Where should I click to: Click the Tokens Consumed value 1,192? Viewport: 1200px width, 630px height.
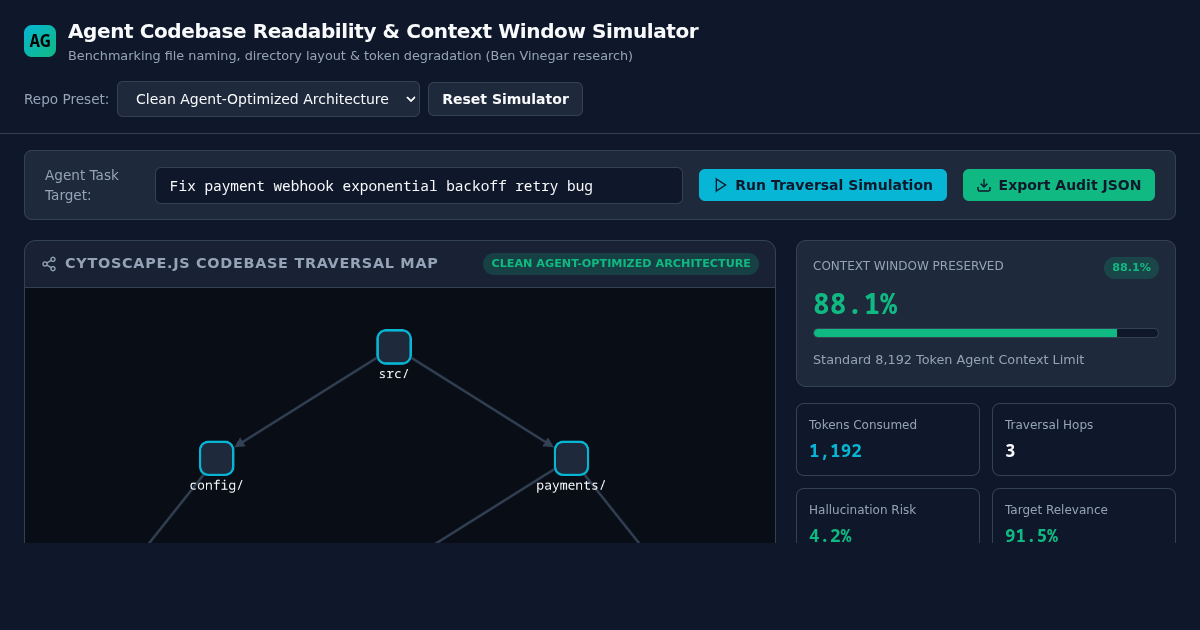tap(836, 451)
